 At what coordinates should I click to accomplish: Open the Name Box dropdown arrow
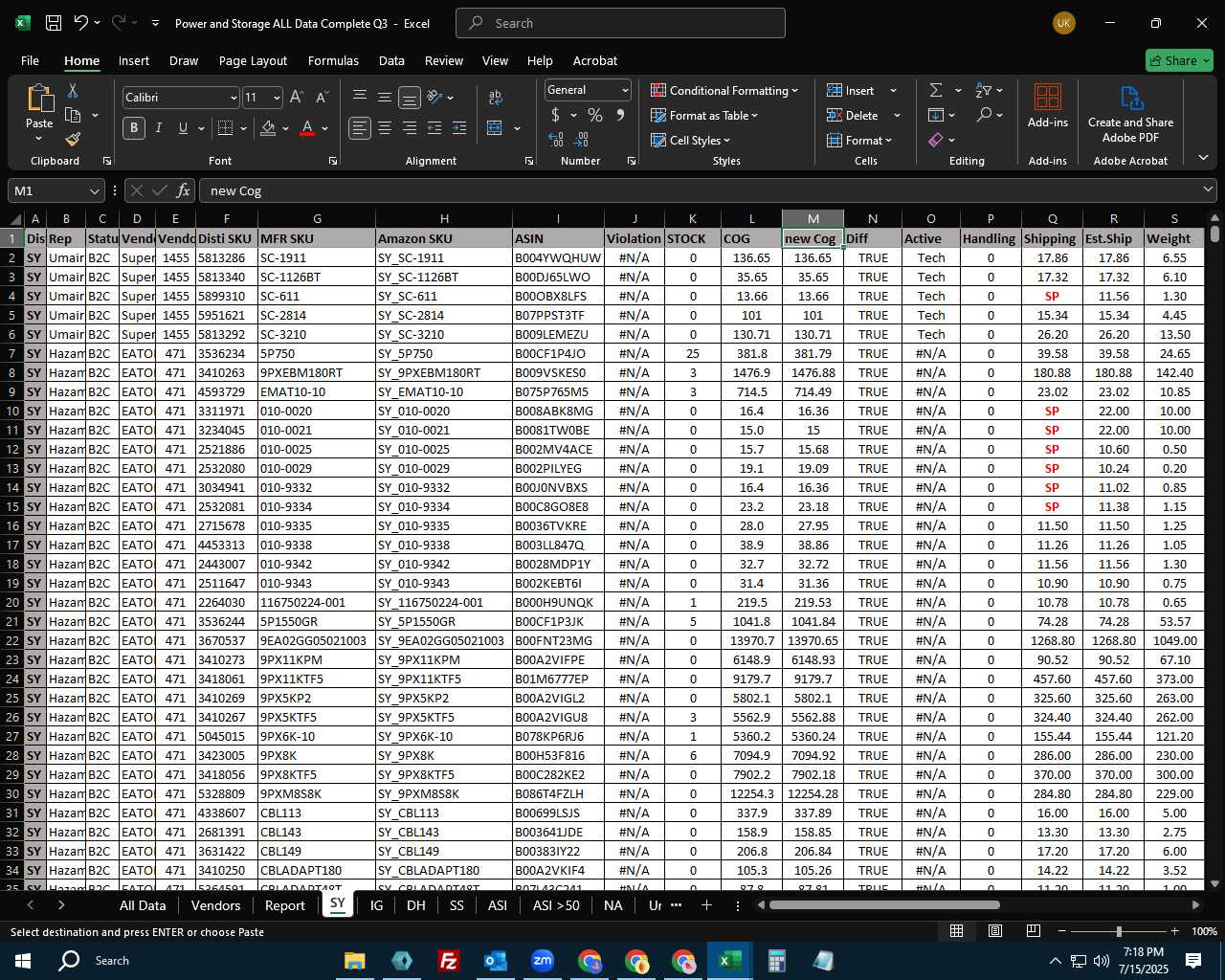pyautogui.click(x=94, y=190)
